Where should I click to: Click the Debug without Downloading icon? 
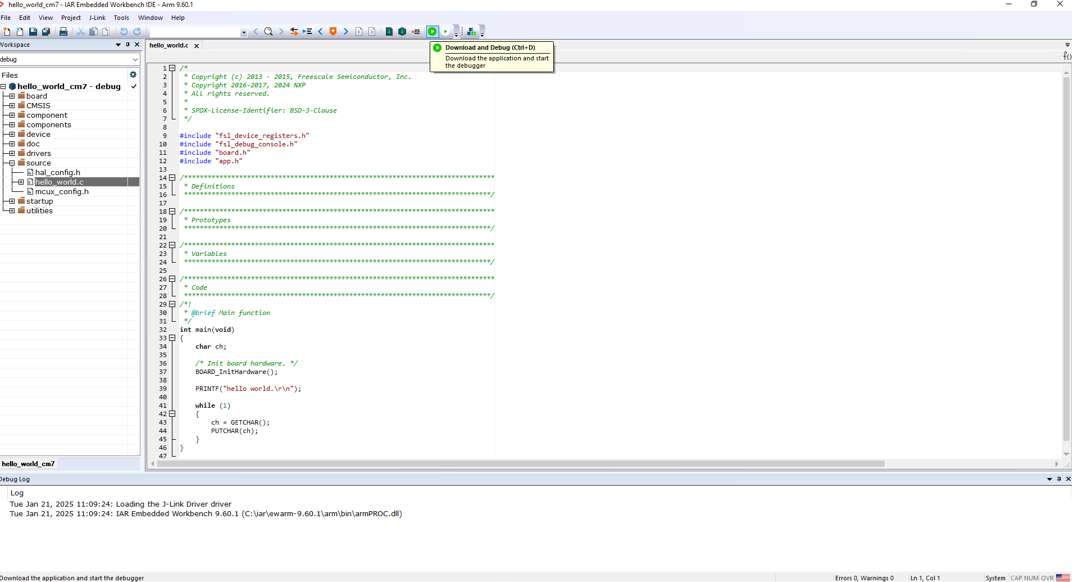[445, 32]
